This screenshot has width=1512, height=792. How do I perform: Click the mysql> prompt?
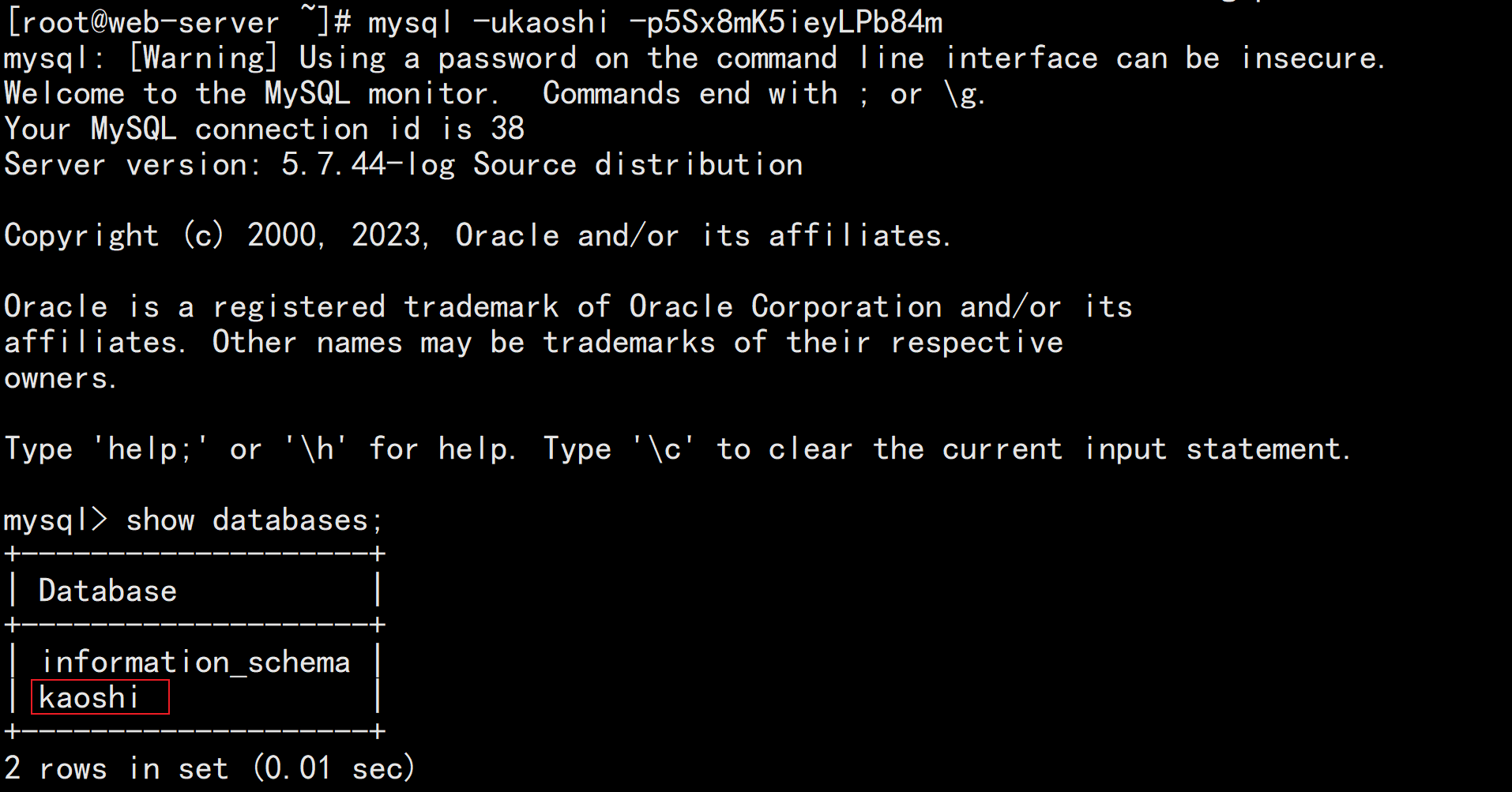click(55, 520)
